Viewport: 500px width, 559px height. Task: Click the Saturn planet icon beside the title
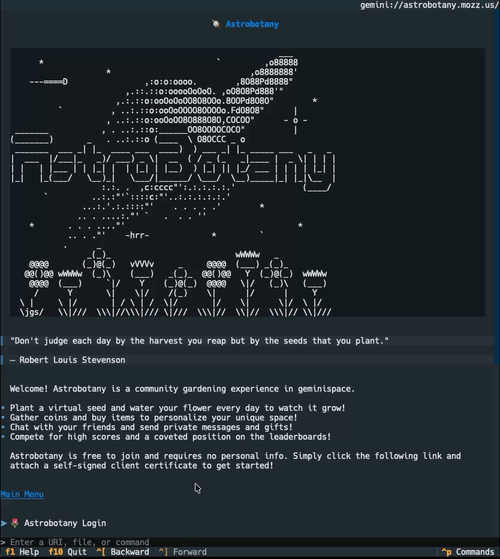[216, 24]
